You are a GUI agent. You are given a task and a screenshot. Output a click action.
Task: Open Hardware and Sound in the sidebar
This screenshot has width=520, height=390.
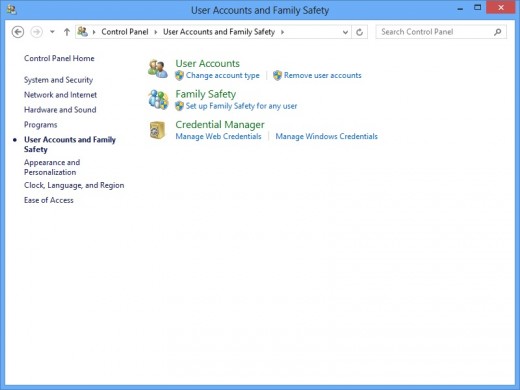pos(60,110)
